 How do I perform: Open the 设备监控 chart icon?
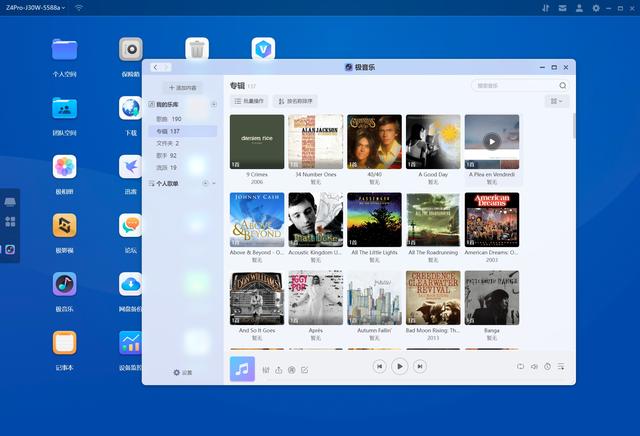[131, 343]
